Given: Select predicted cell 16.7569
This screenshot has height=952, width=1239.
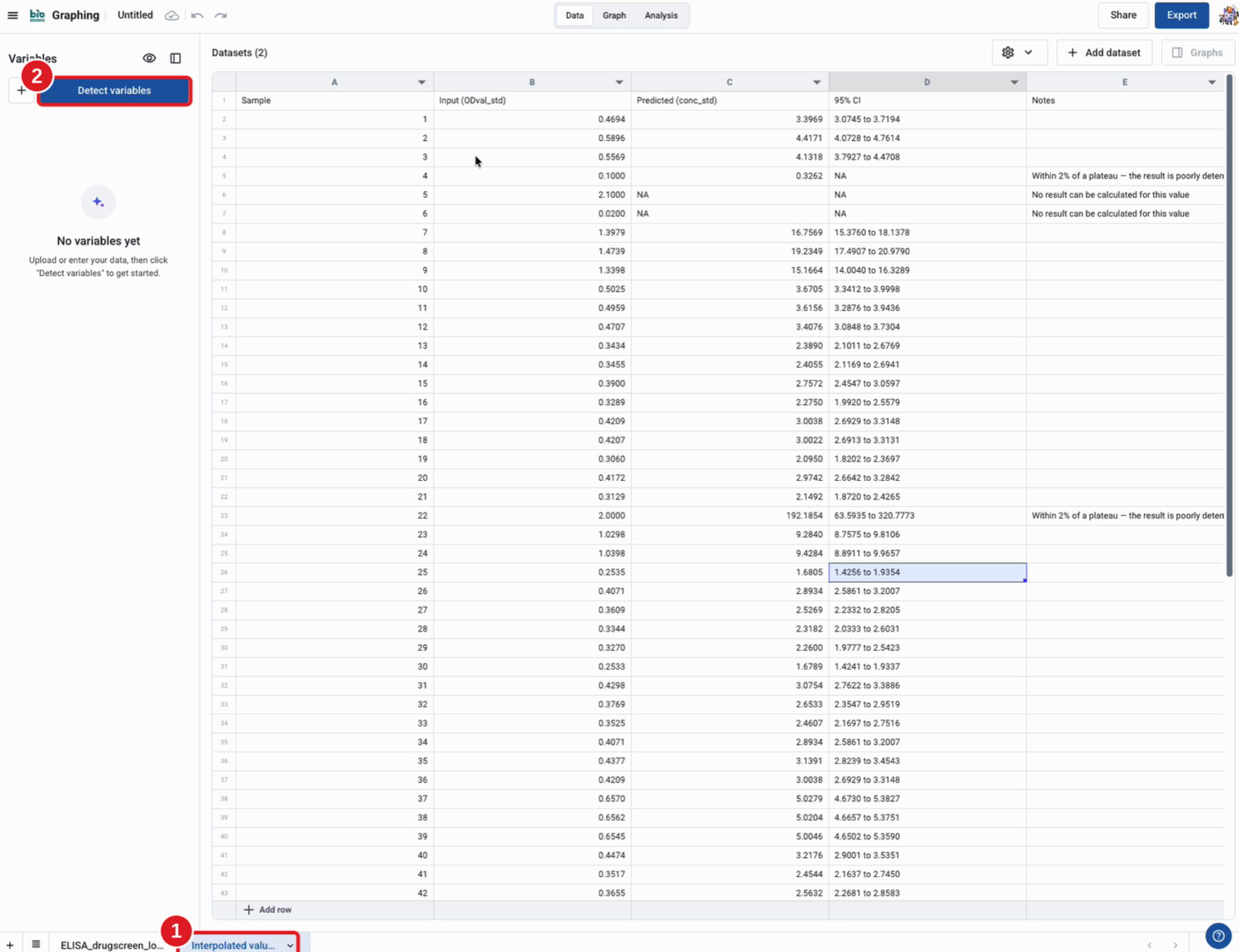Looking at the screenshot, I should 730,232.
